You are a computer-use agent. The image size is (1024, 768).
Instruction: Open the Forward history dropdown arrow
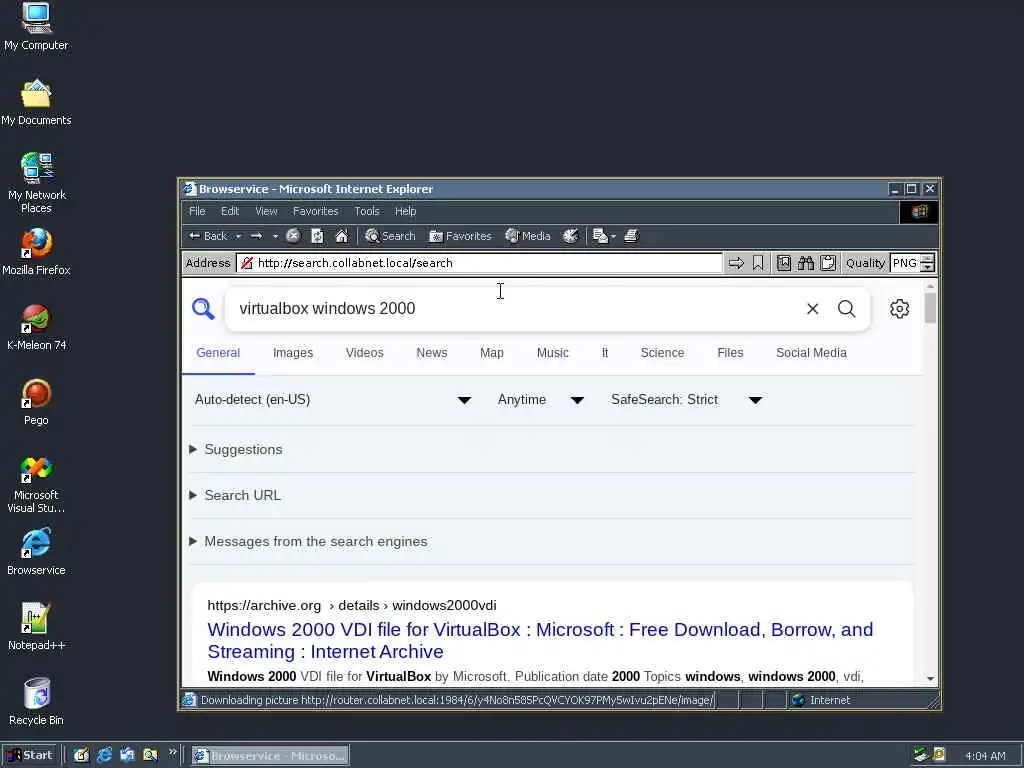[x=275, y=236]
